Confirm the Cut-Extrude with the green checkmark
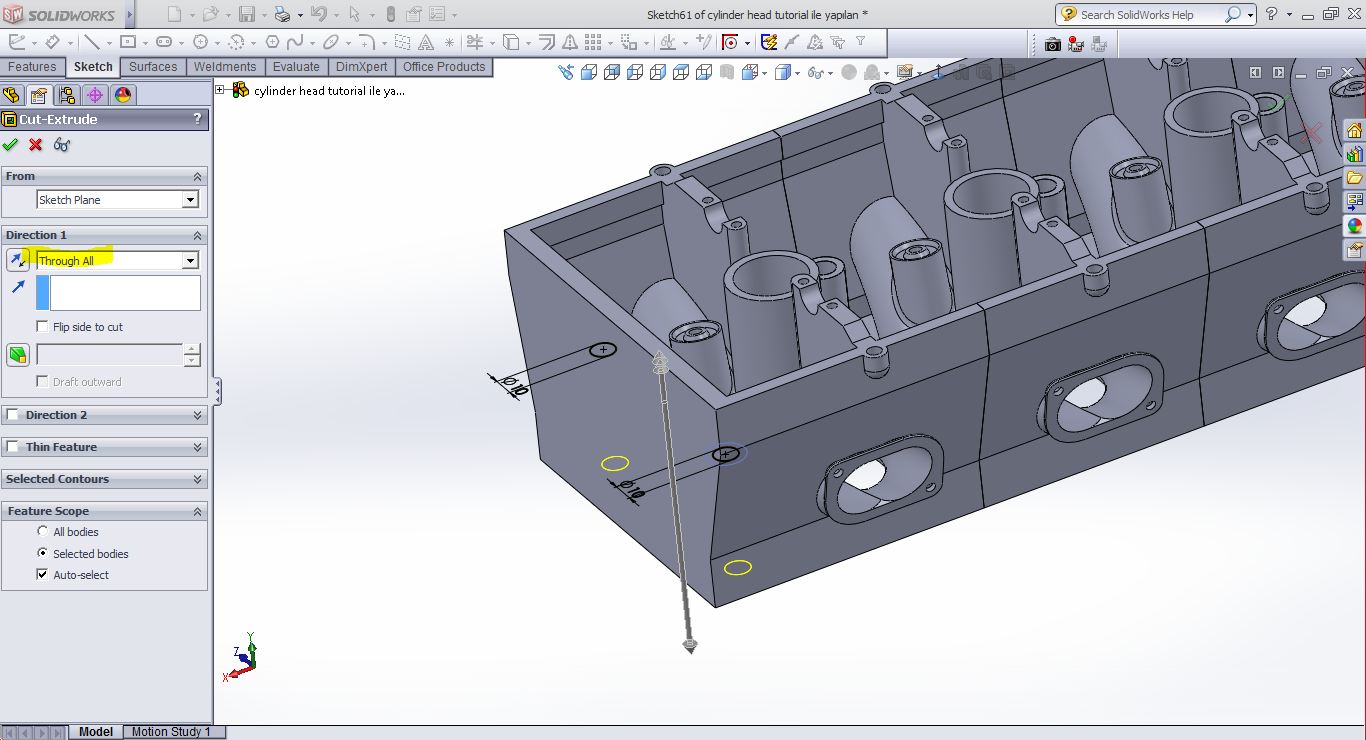Image resolution: width=1366 pixels, height=740 pixels. click(x=11, y=145)
